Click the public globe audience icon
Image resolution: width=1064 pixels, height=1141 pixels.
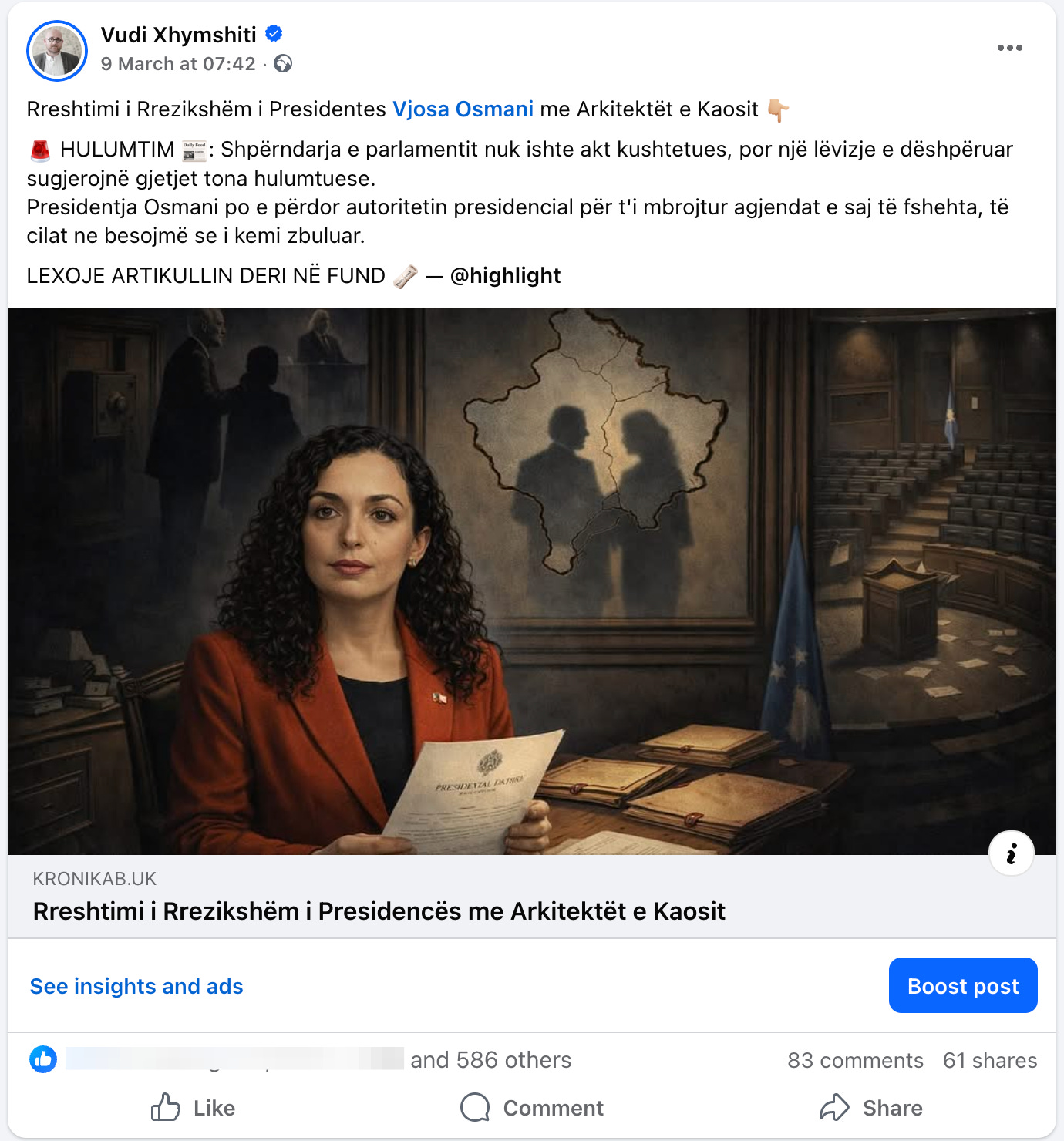(283, 64)
